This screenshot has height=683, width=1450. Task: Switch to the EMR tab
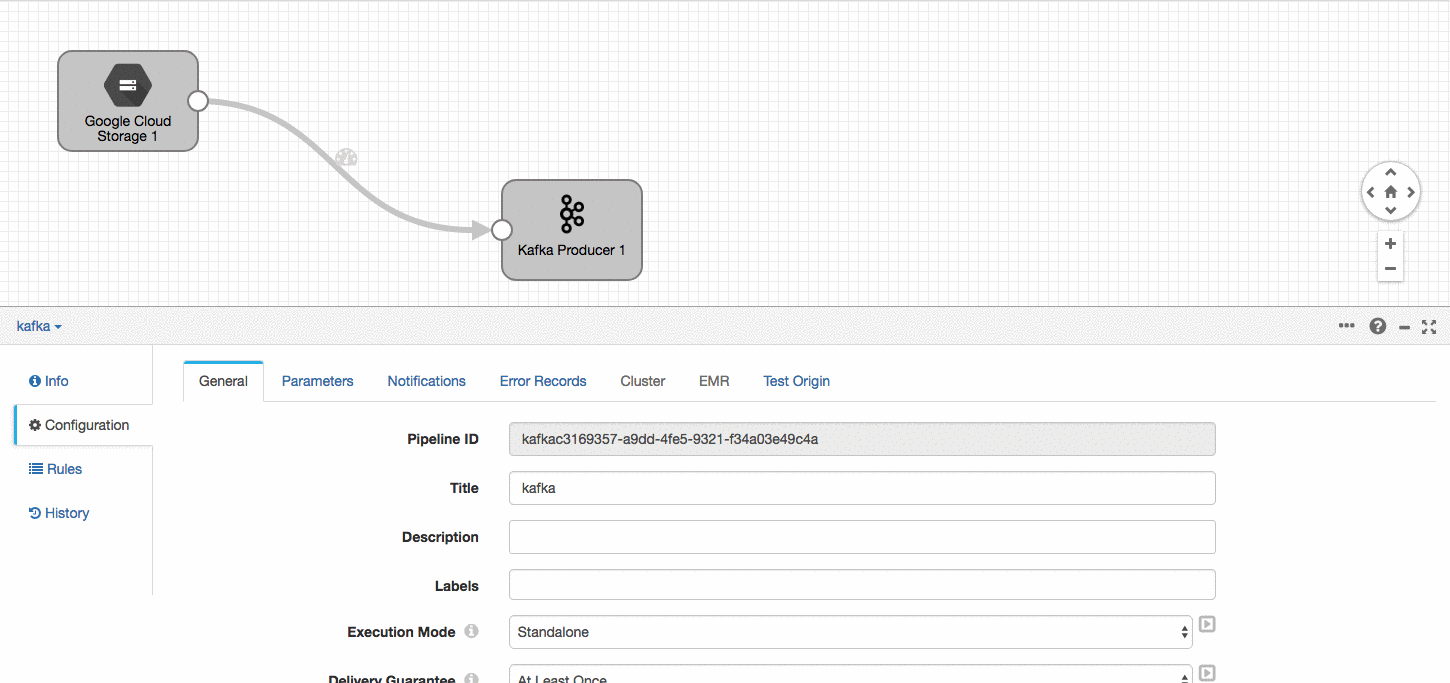pos(714,381)
